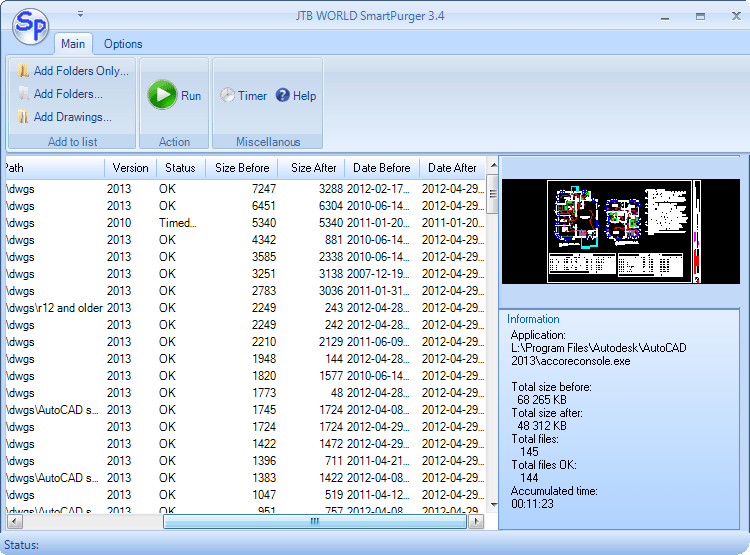The image size is (750, 555).
Task: Click the blue Help question icon
Action: 283,95
